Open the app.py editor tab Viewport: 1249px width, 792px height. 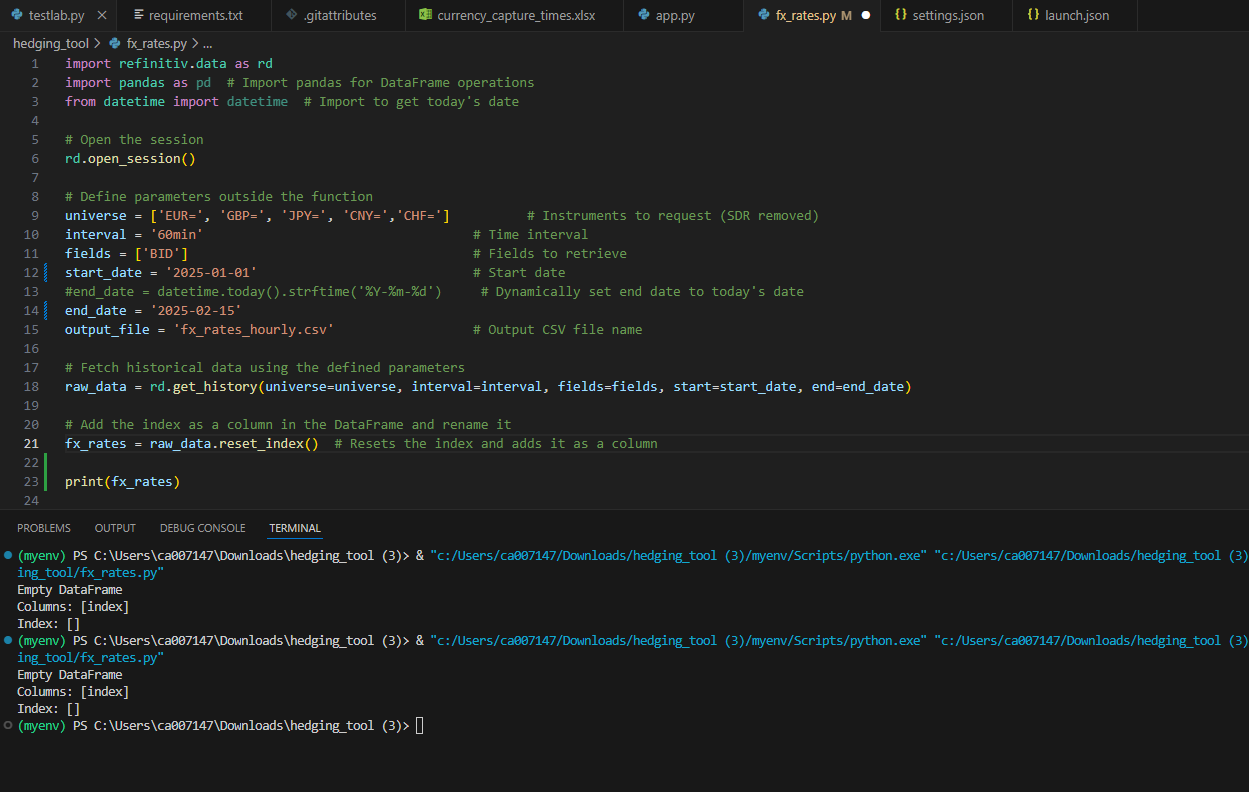(x=683, y=15)
